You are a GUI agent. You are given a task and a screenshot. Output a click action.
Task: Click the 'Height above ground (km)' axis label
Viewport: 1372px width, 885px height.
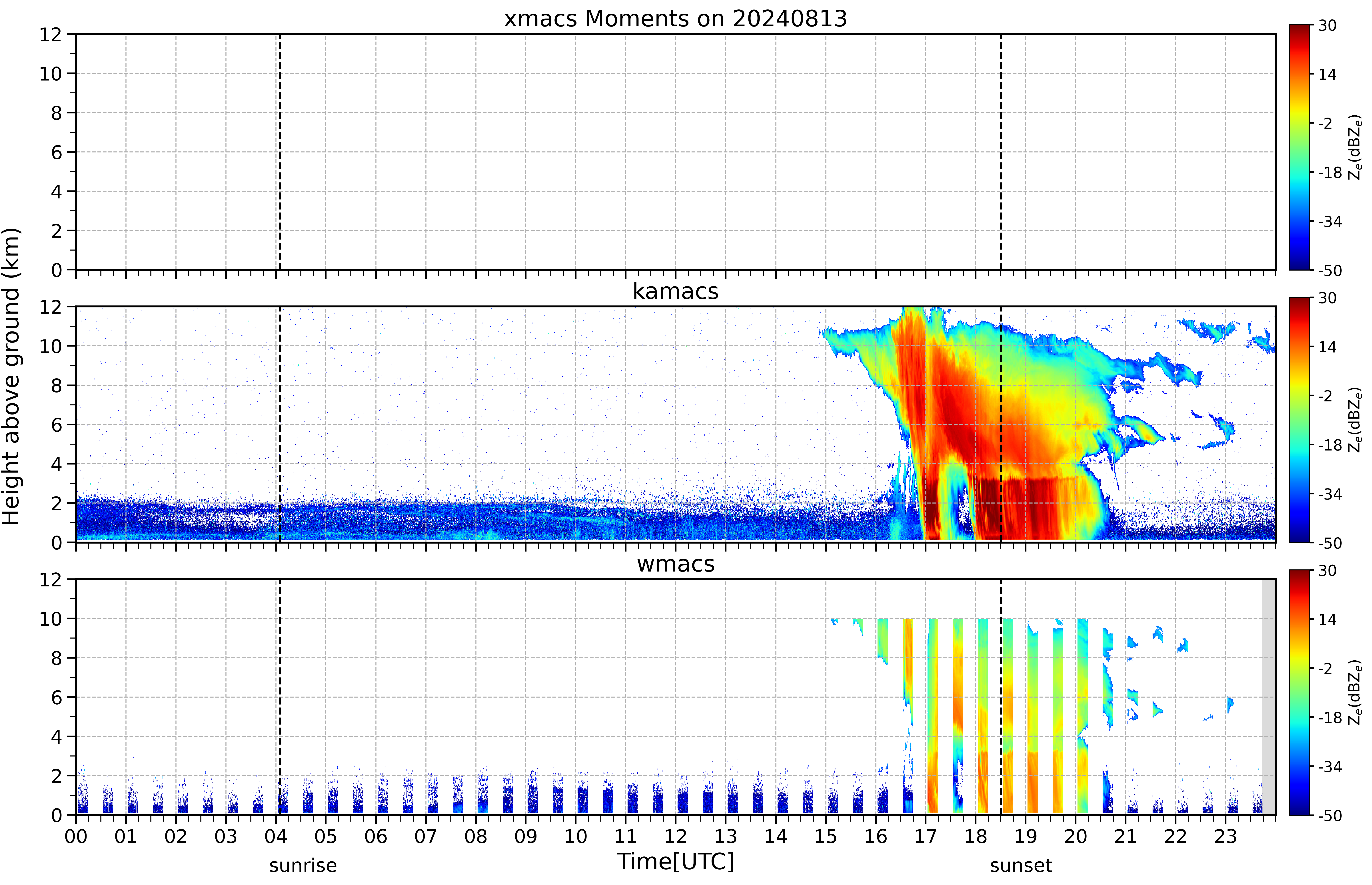point(11,376)
